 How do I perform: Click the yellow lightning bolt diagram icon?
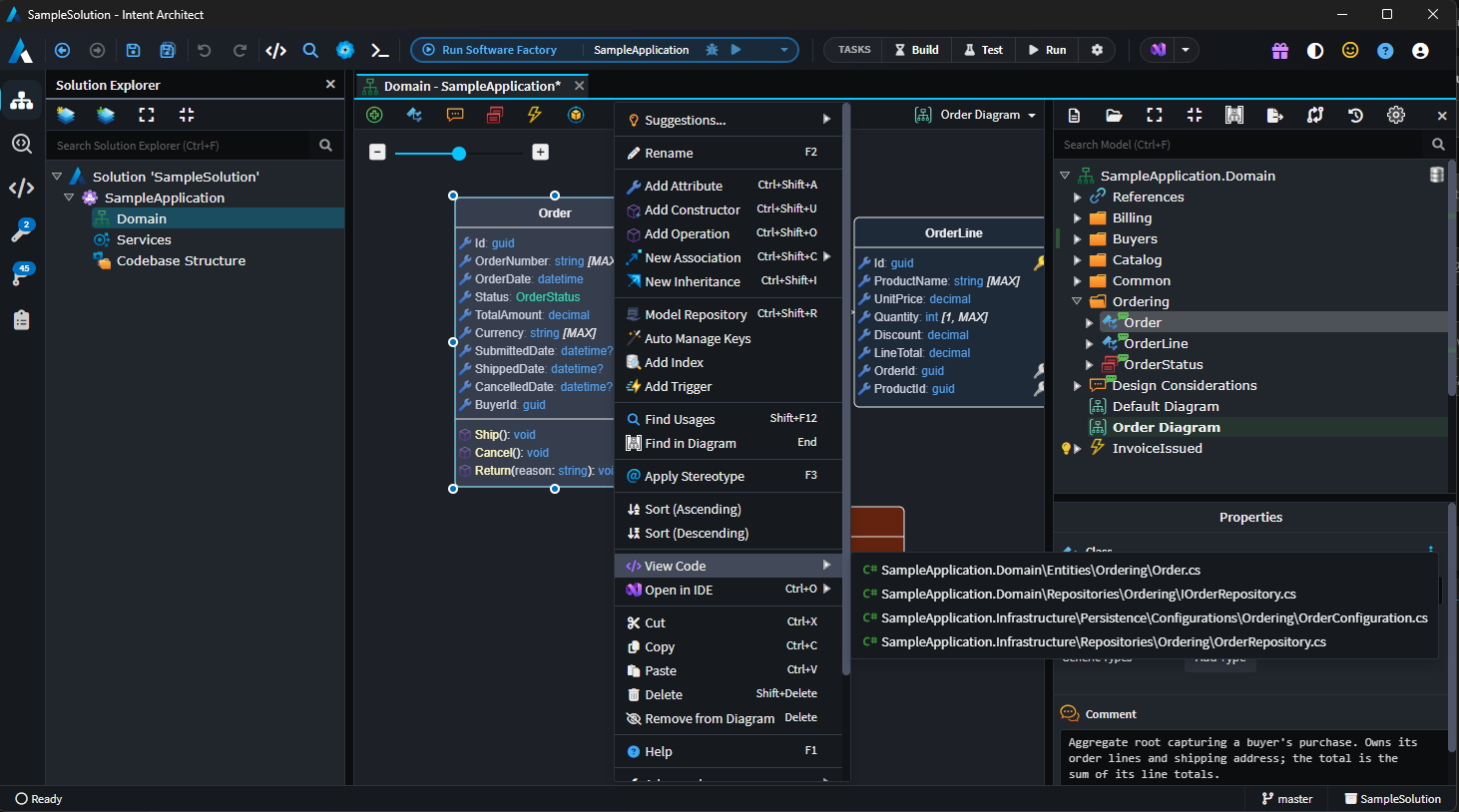point(535,115)
